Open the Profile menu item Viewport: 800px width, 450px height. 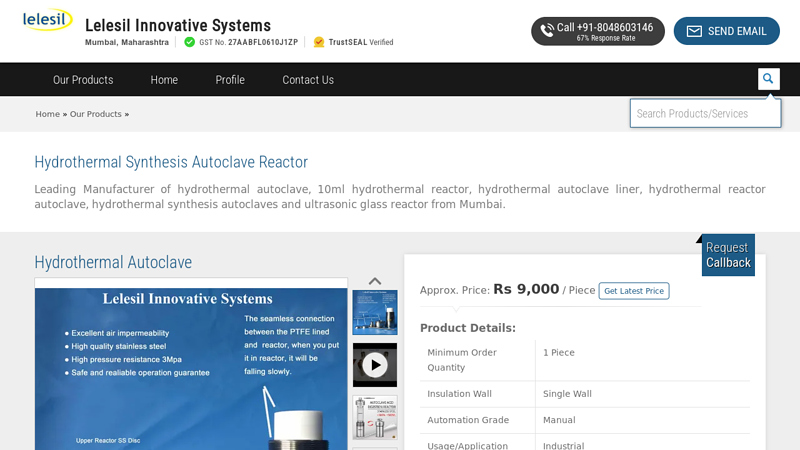(x=230, y=80)
